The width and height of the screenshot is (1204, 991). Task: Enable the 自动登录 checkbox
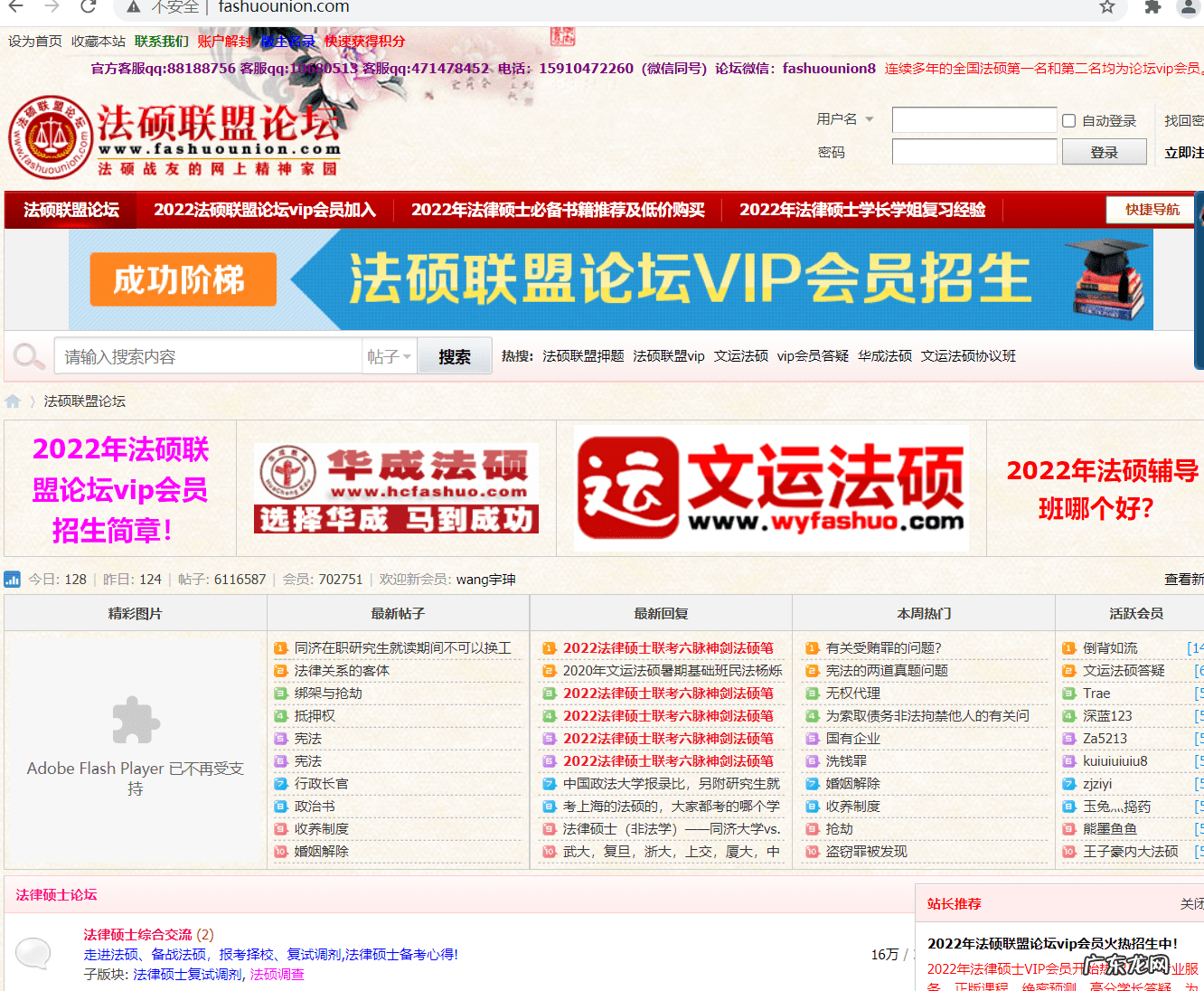[1069, 119]
